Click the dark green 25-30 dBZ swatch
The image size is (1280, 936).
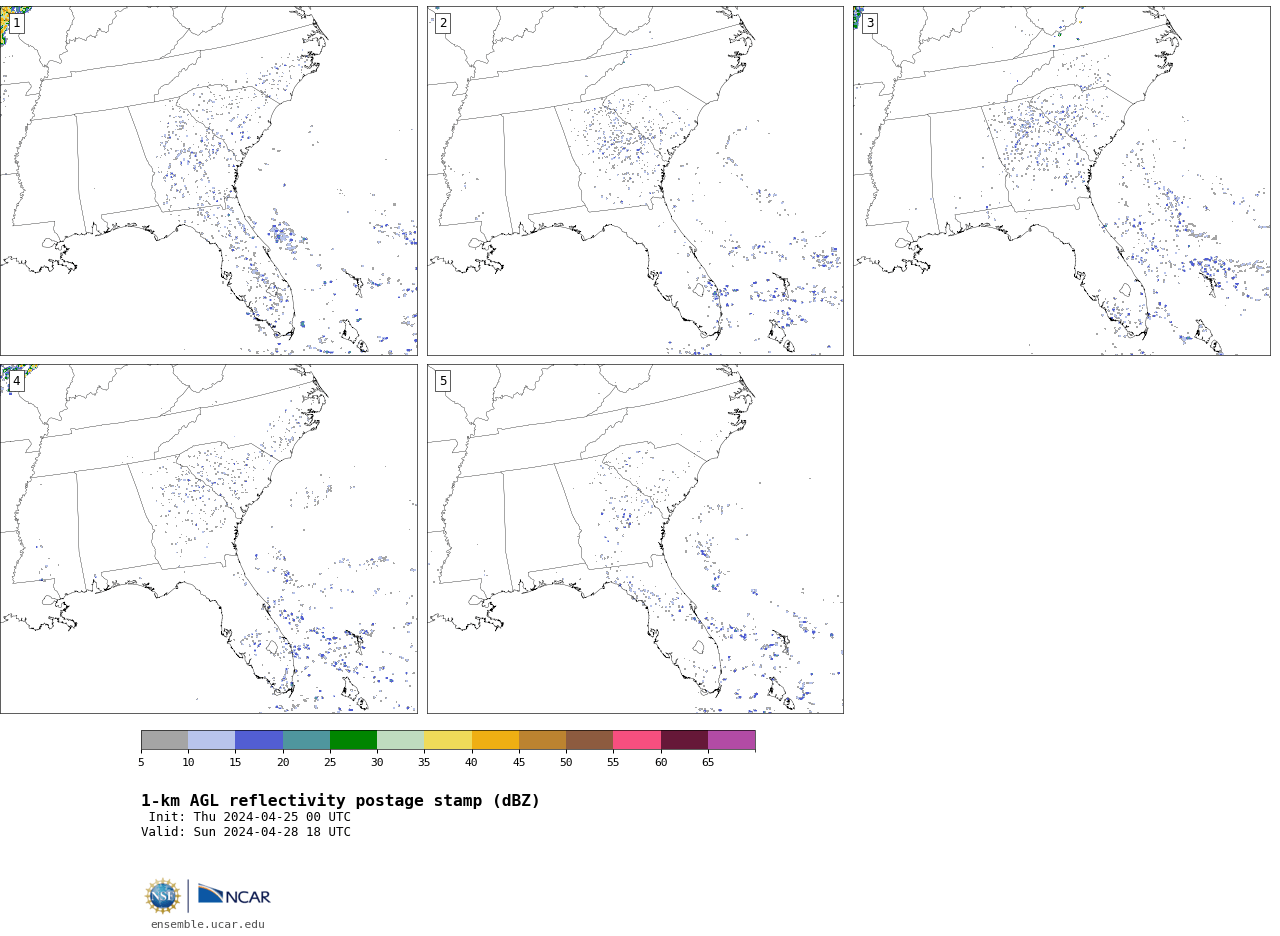353,740
